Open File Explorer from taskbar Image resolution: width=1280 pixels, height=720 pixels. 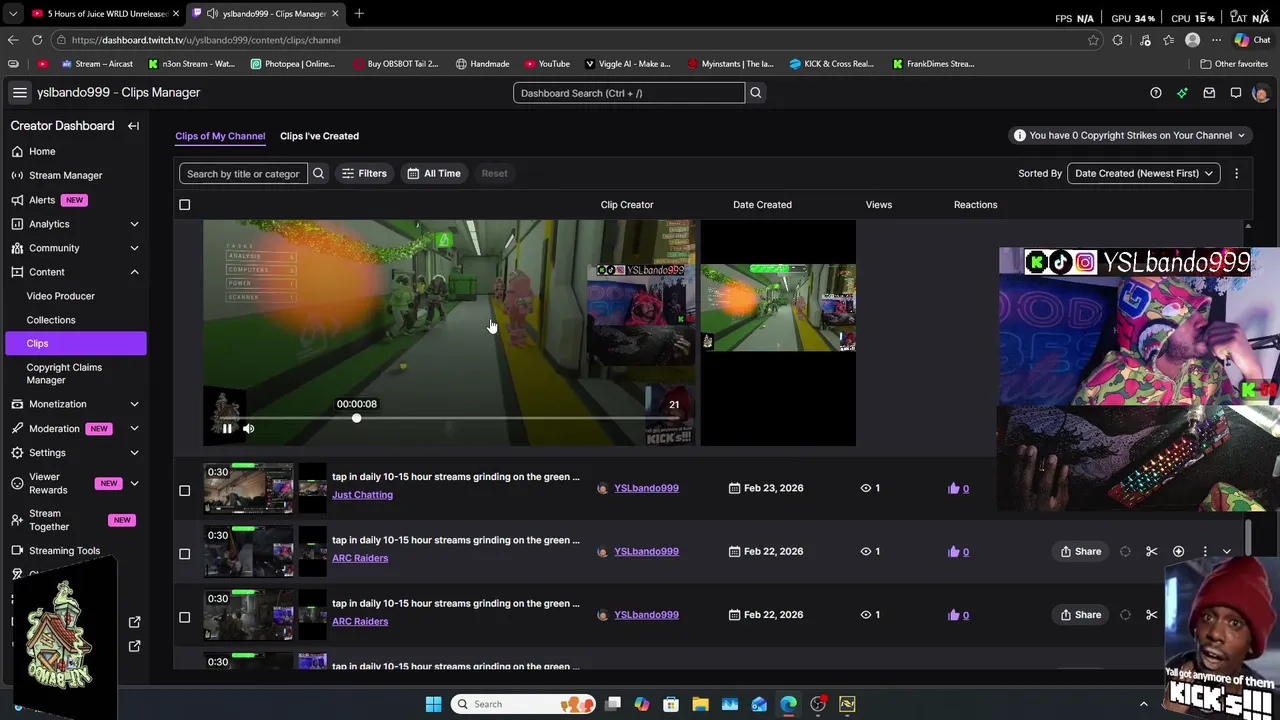tap(700, 704)
